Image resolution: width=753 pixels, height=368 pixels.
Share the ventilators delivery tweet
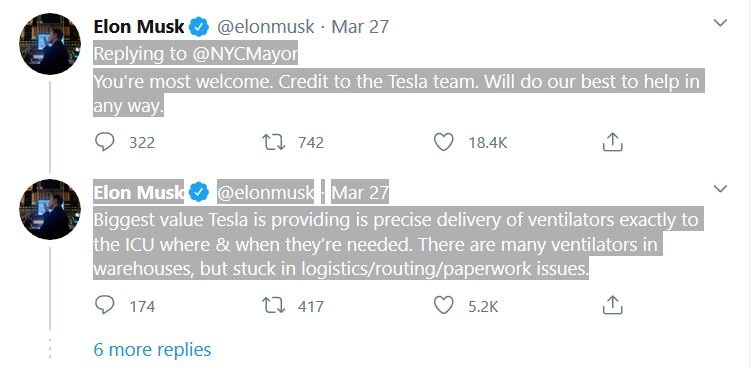pos(612,306)
